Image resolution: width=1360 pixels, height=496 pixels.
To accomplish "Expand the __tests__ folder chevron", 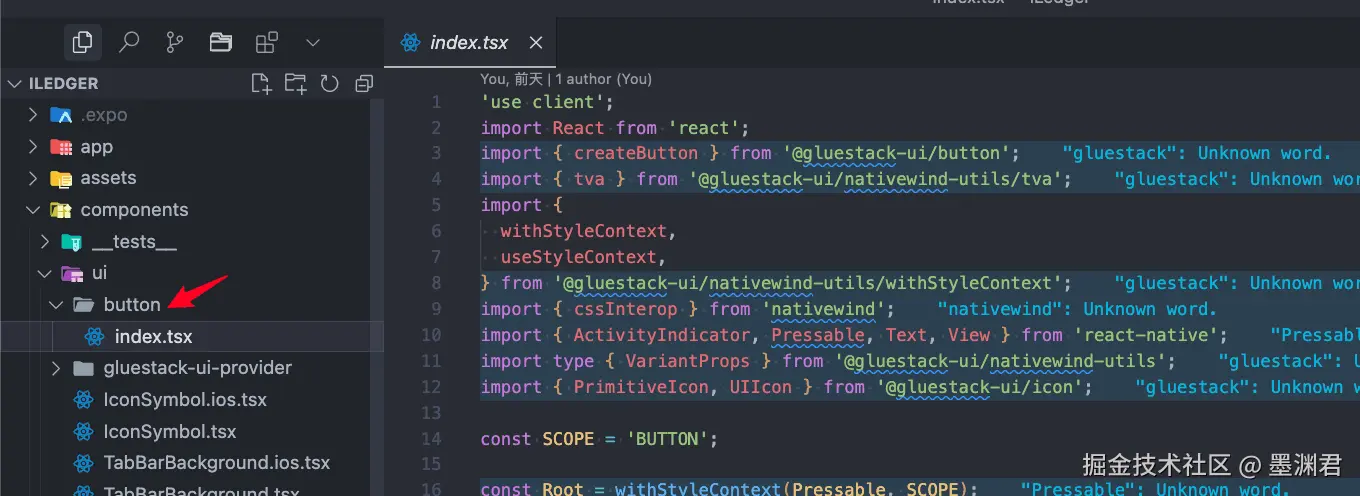I will (x=45, y=241).
